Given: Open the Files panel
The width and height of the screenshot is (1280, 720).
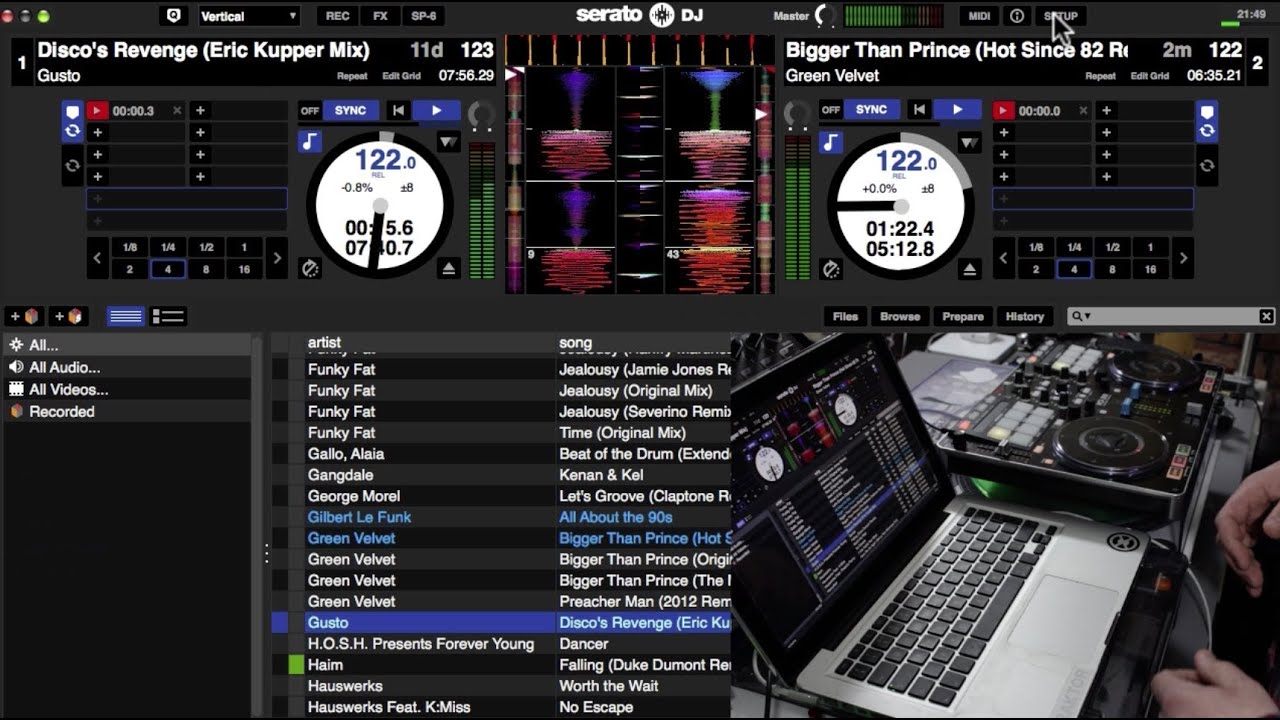Looking at the screenshot, I should click(x=845, y=316).
